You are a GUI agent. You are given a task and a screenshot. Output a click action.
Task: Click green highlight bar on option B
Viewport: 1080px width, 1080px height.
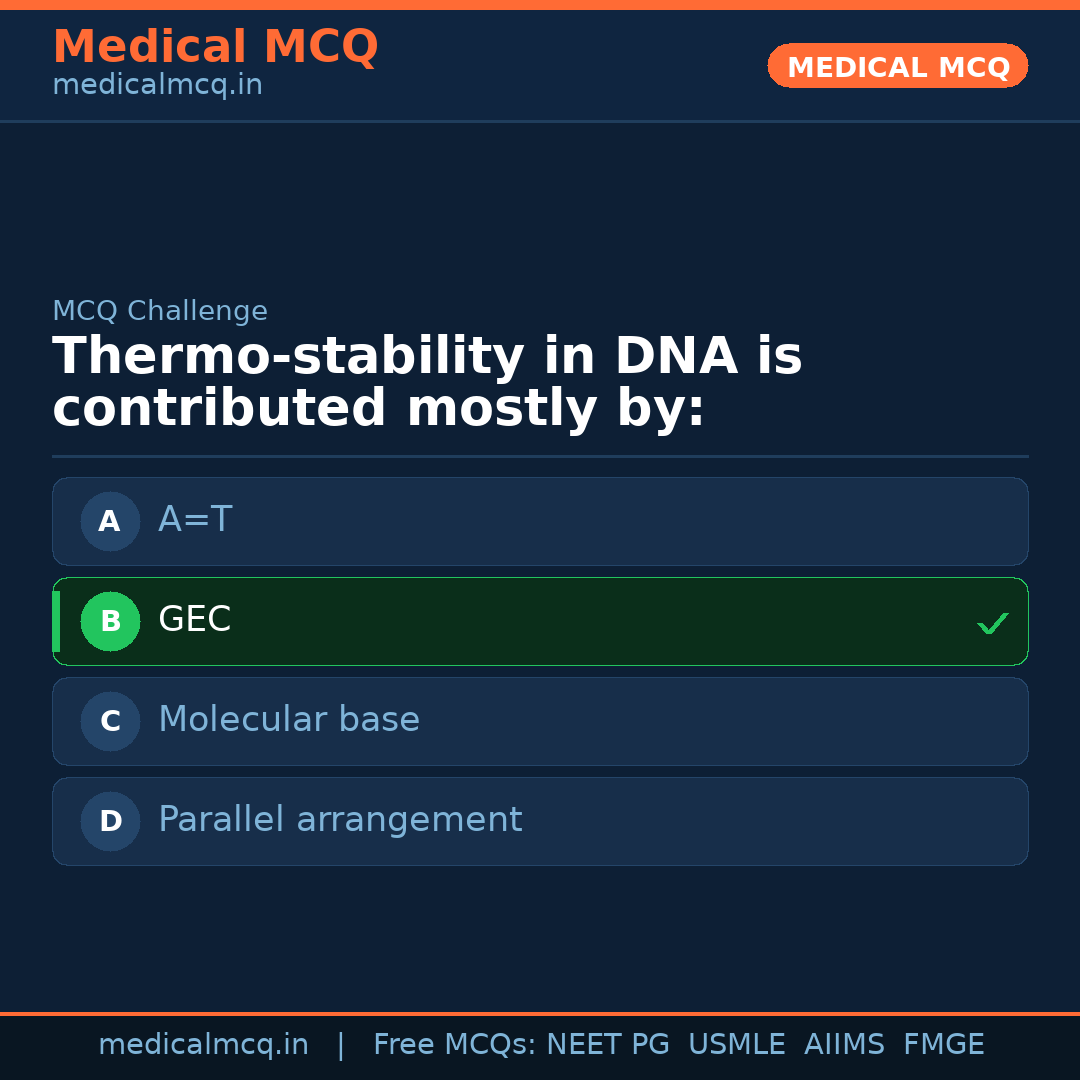[56, 621]
